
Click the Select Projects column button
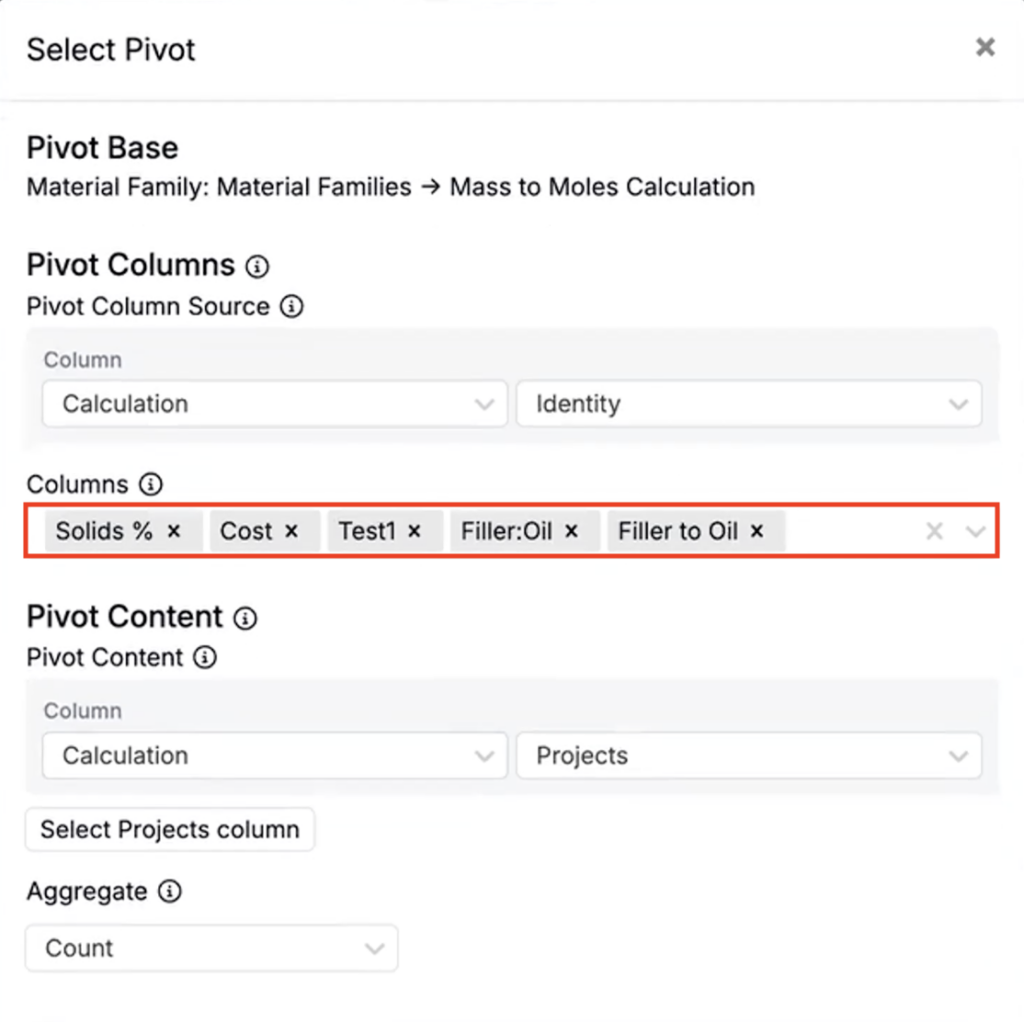(x=170, y=830)
